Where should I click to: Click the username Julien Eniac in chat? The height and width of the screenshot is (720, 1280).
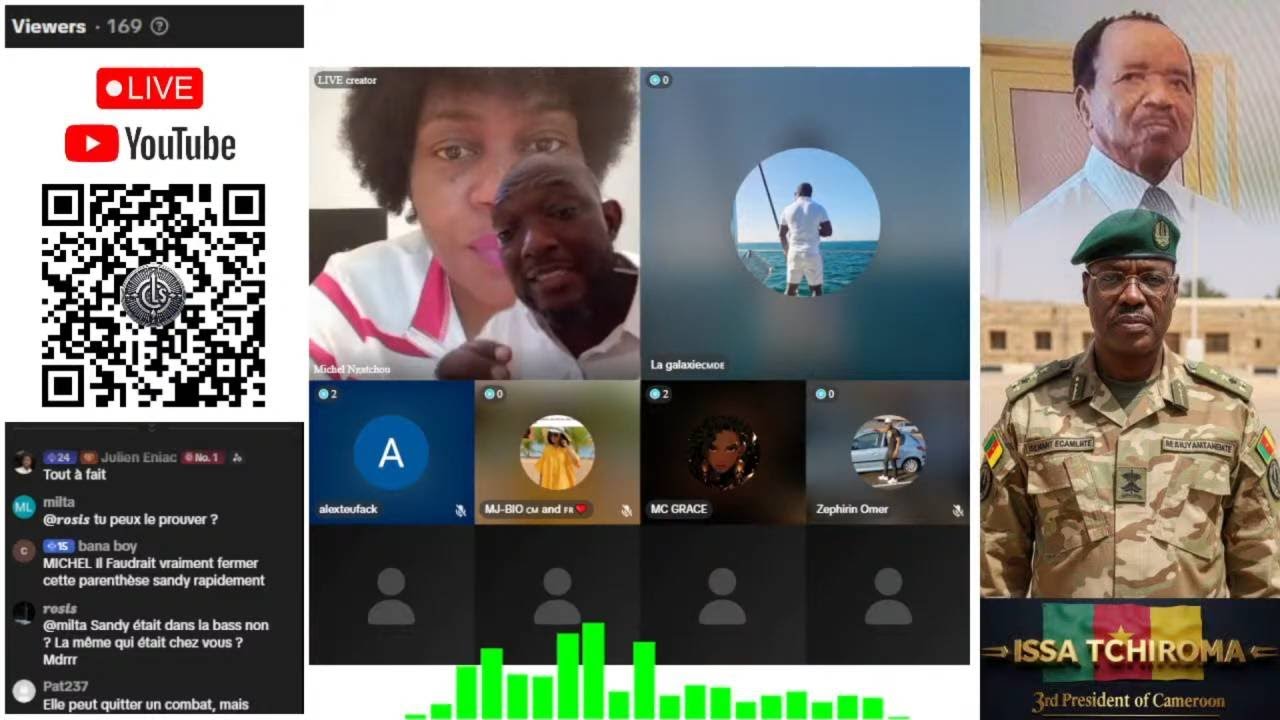pos(139,457)
